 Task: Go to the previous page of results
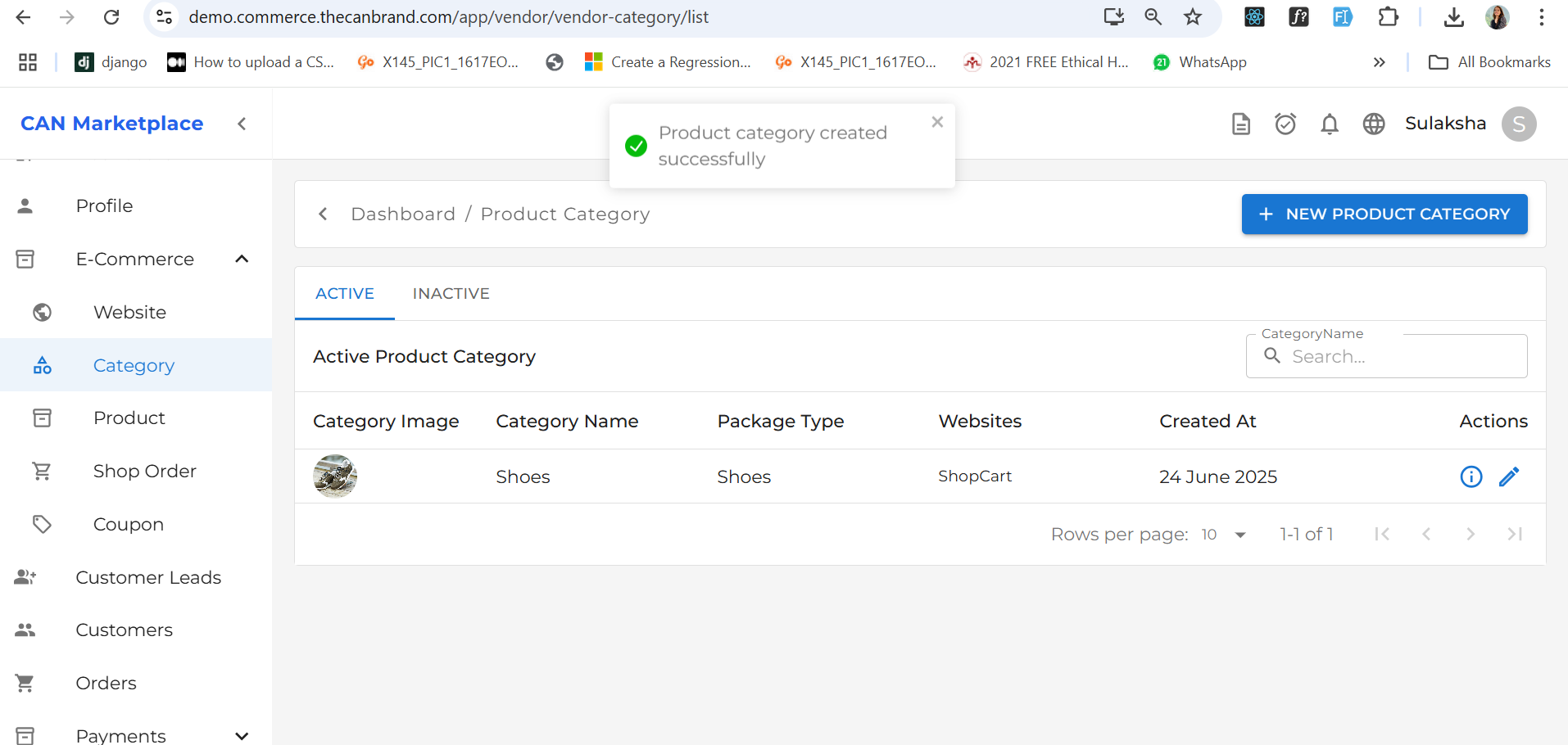(x=1426, y=534)
